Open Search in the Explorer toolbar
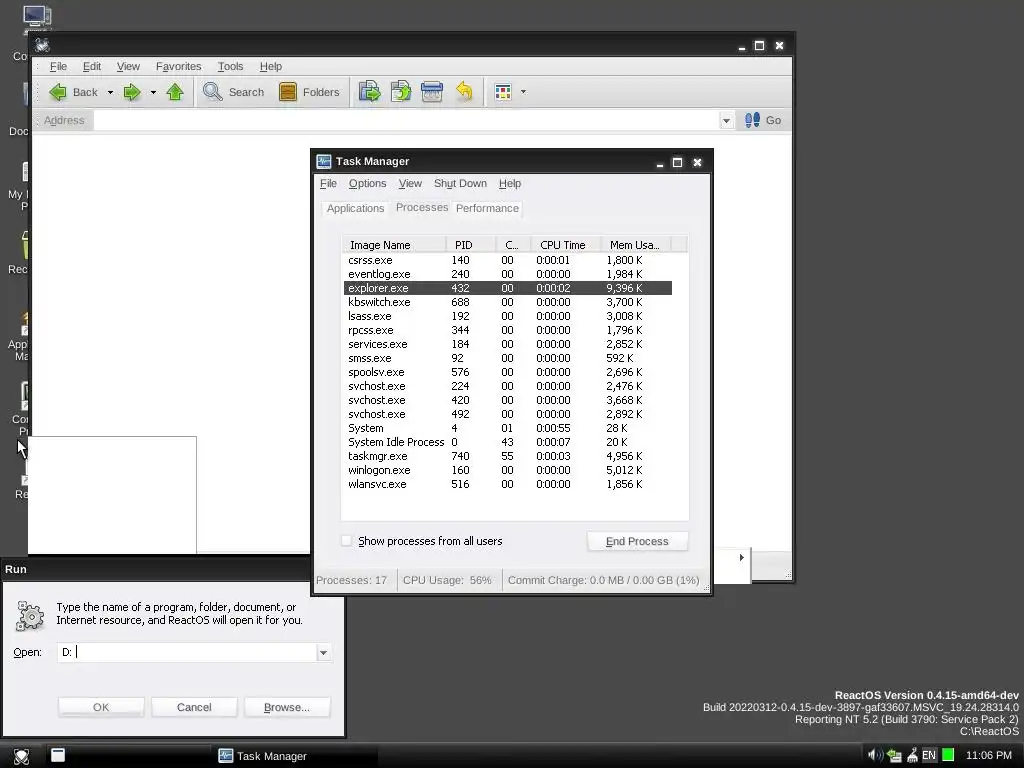This screenshot has height=768, width=1024. (x=233, y=92)
